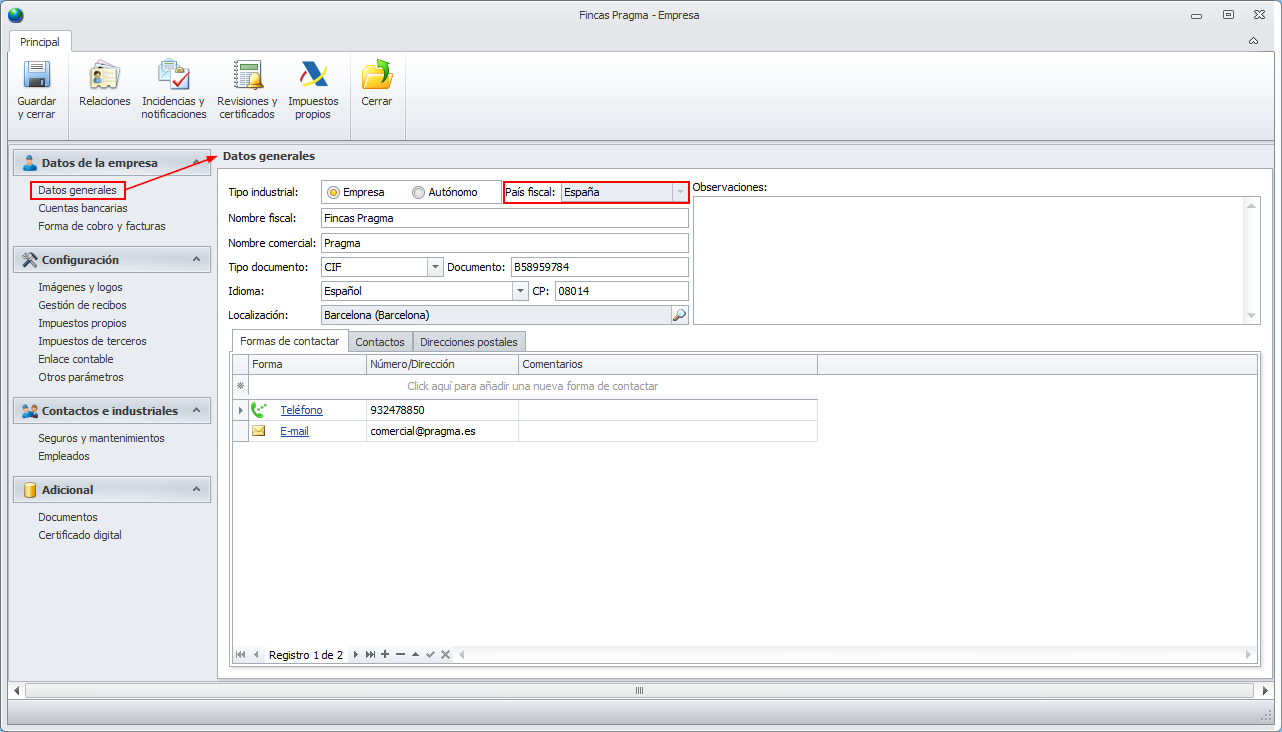This screenshot has width=1282, height=732.
Task: Click the green phone icon in Teléfono row
Action: tap(259, 410)
